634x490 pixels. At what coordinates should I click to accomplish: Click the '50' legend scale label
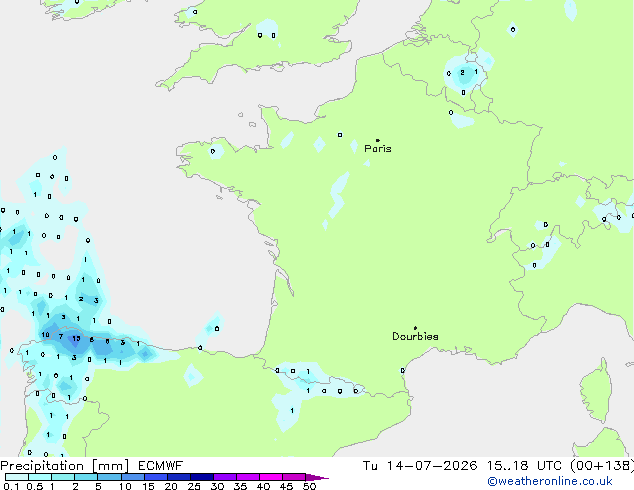(x=309, y=486)
